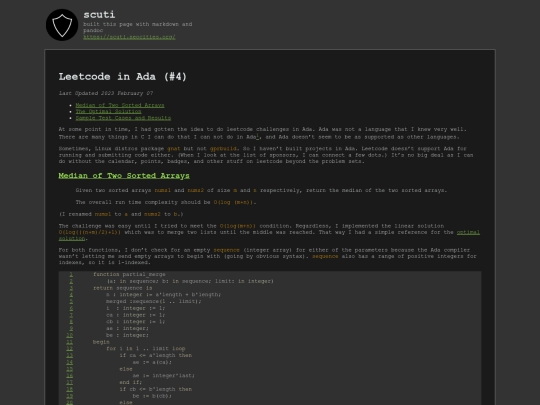This screenshot has height=405, width=540.
Task: Click code line number 5
Action: coord(71,301)
